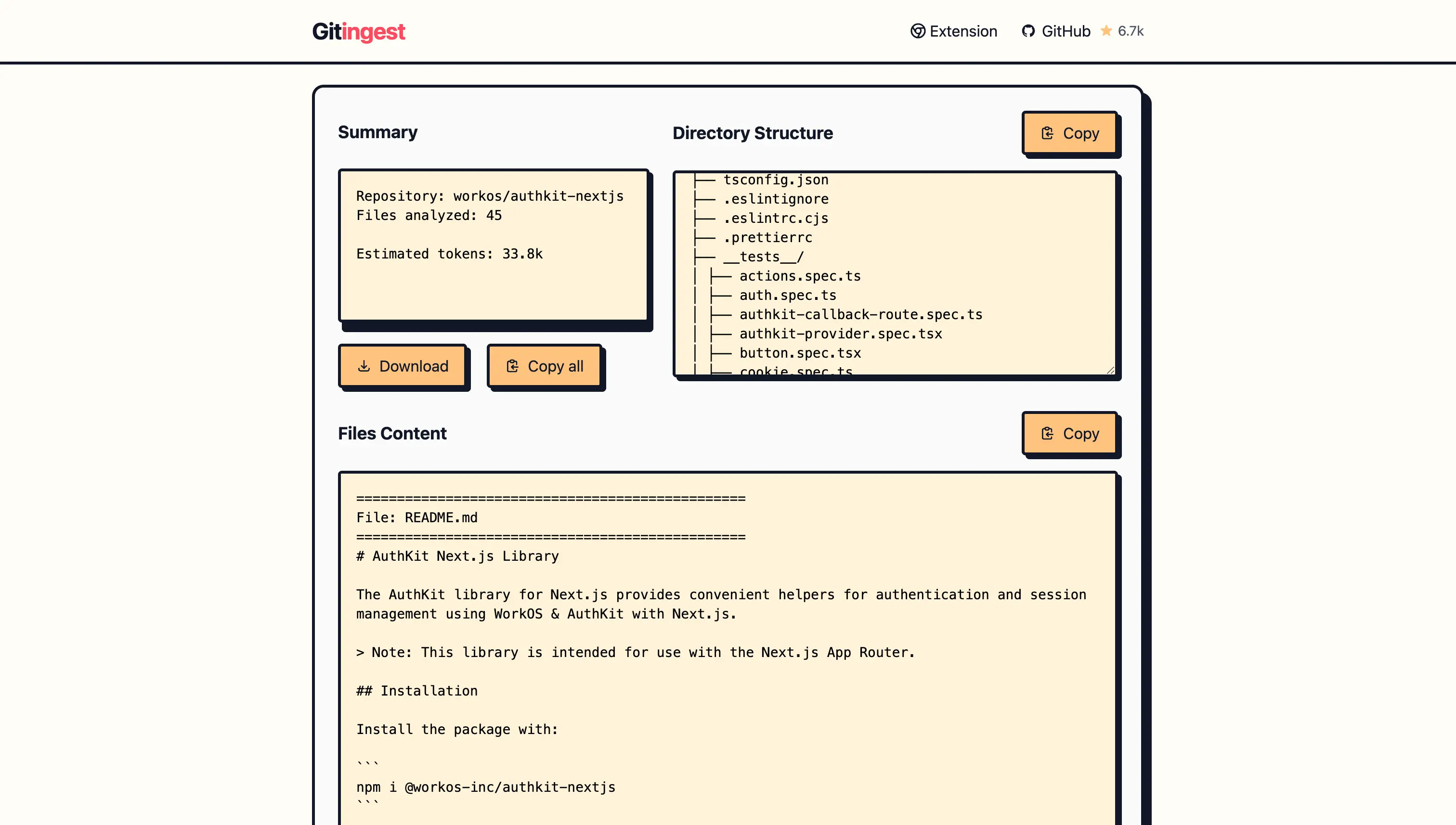The width and height of the screenshot is (1456, 825).
Task: Click the '# AuthKit Next.js Library' heading line
Action: click(457, 556)
